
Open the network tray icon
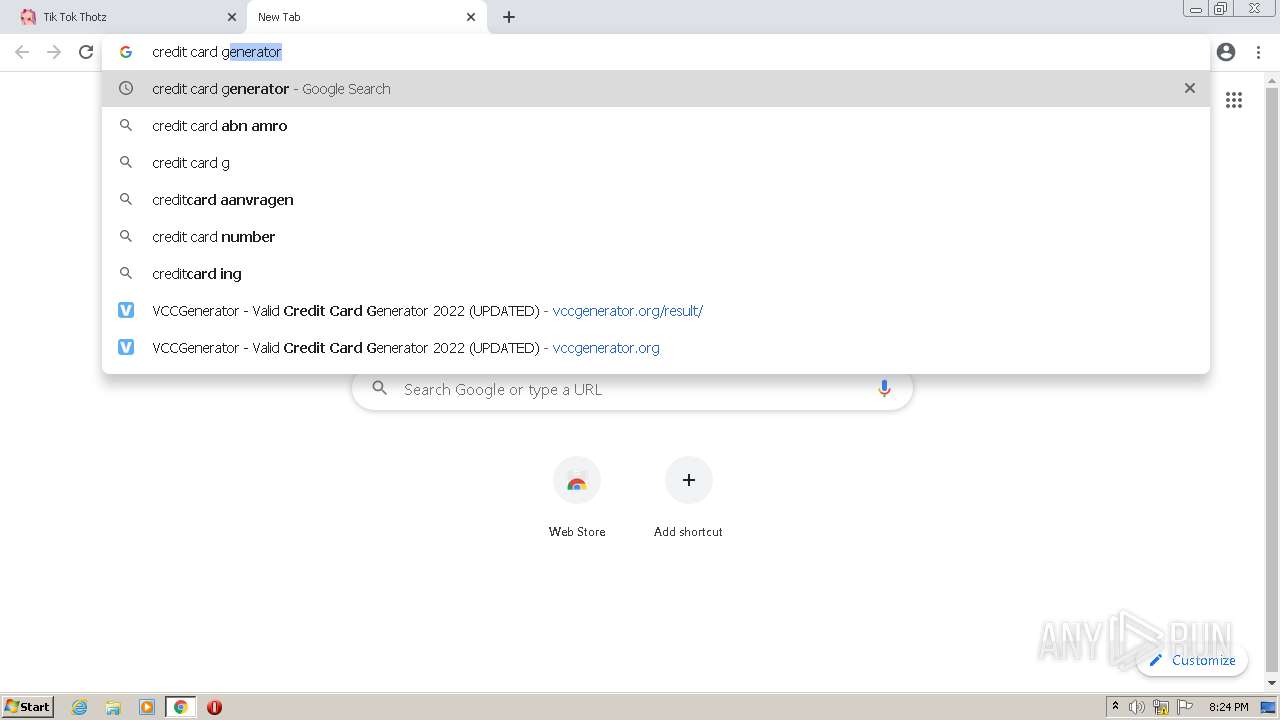coord(1161,707)
